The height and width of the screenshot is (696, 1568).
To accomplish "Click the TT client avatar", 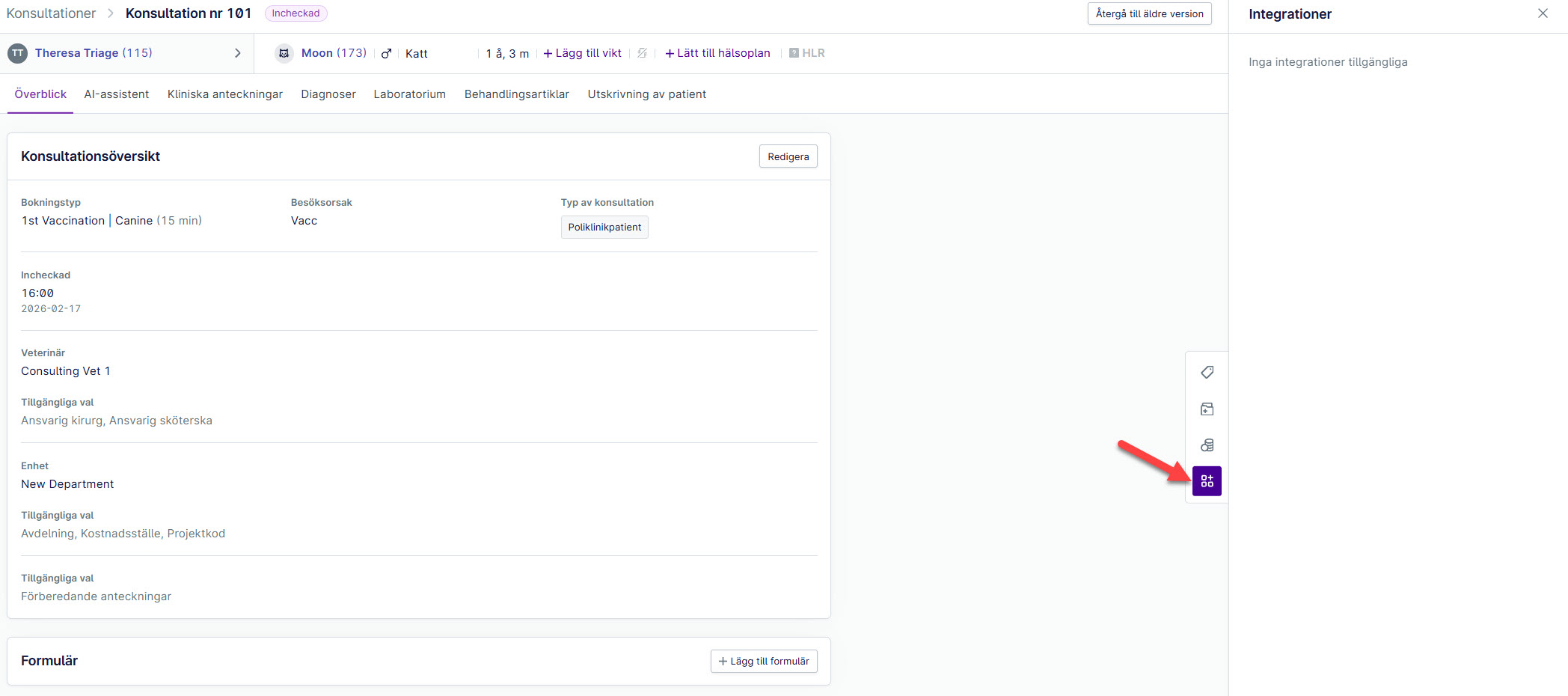I will pyautogui.click(x=17, y=53).
